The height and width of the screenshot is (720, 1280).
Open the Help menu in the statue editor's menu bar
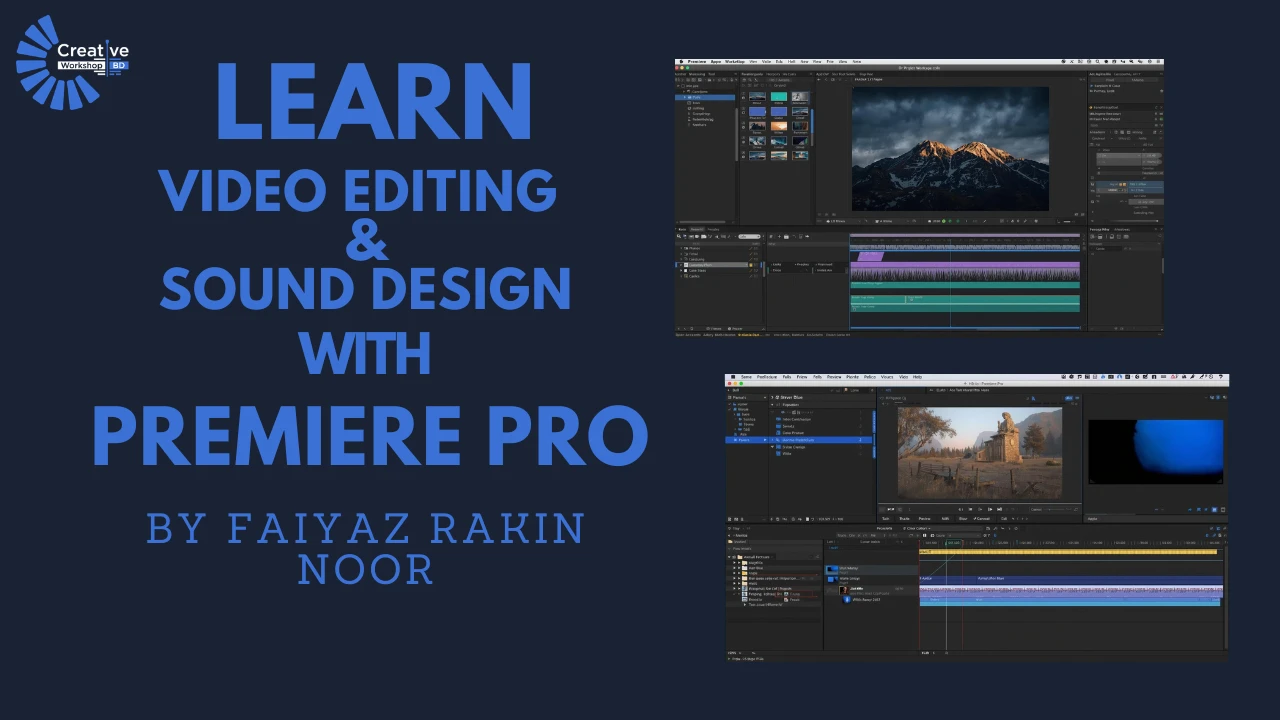[x=917, y=377]
